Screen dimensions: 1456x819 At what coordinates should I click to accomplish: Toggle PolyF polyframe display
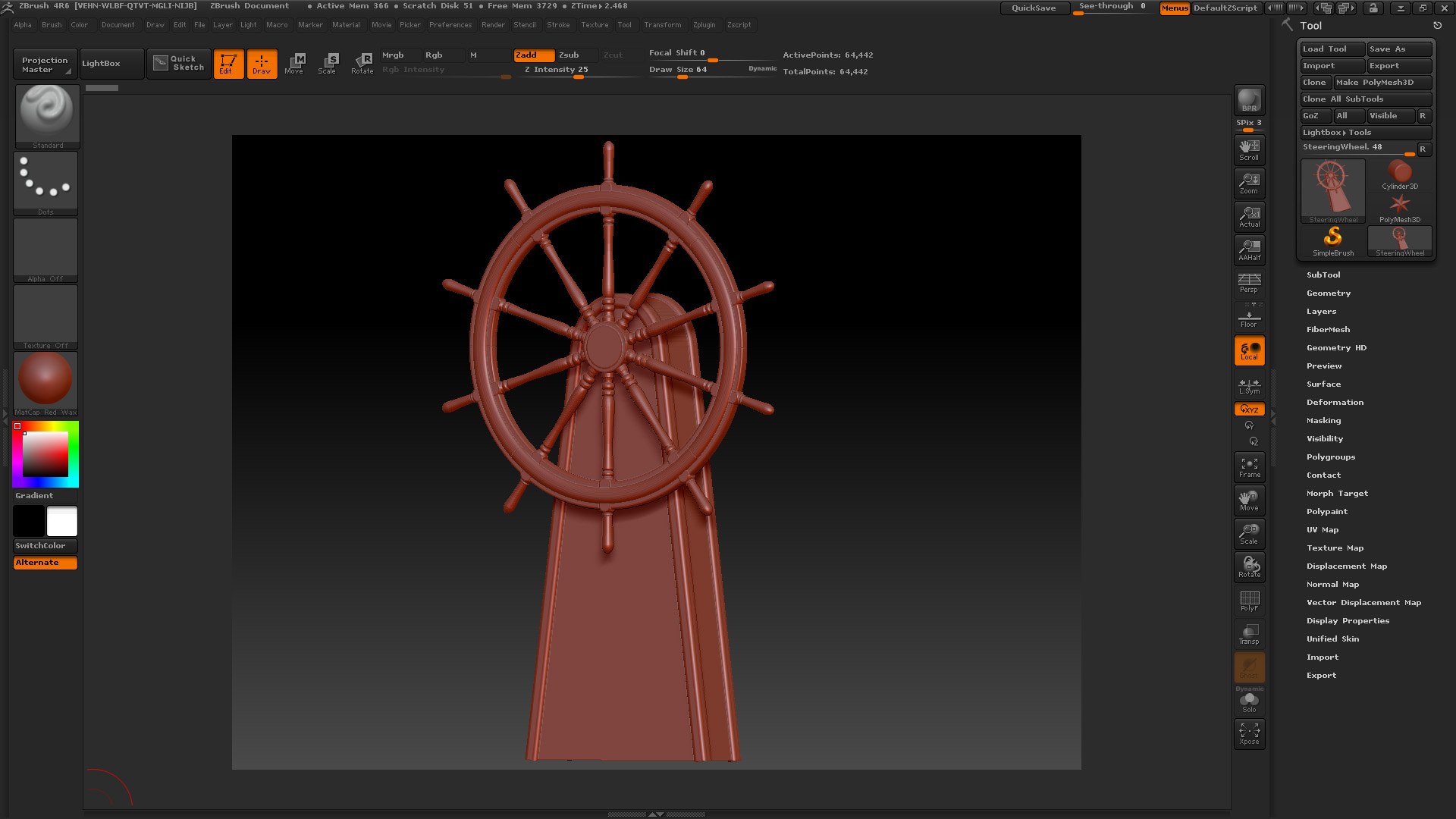tap(1249, 600)
